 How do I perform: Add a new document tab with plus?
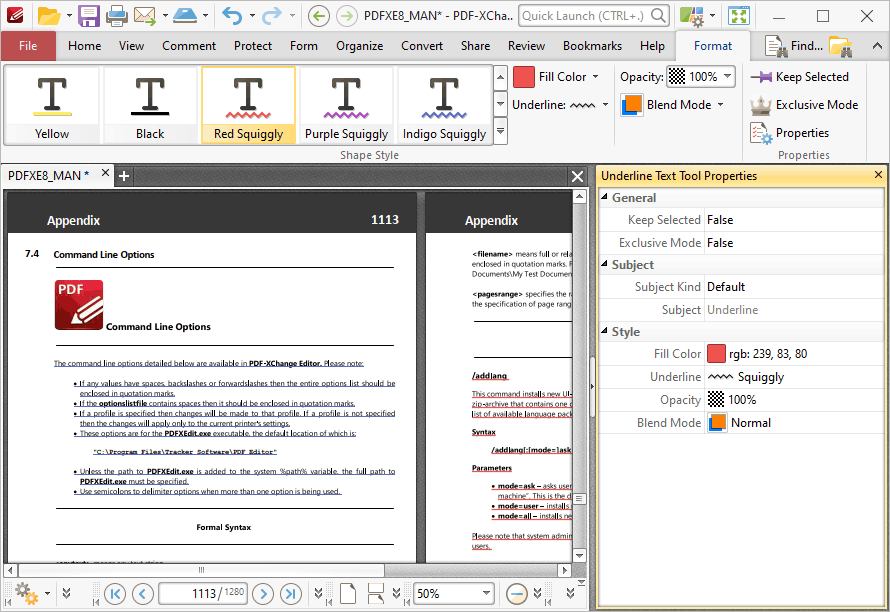(124, 177)
